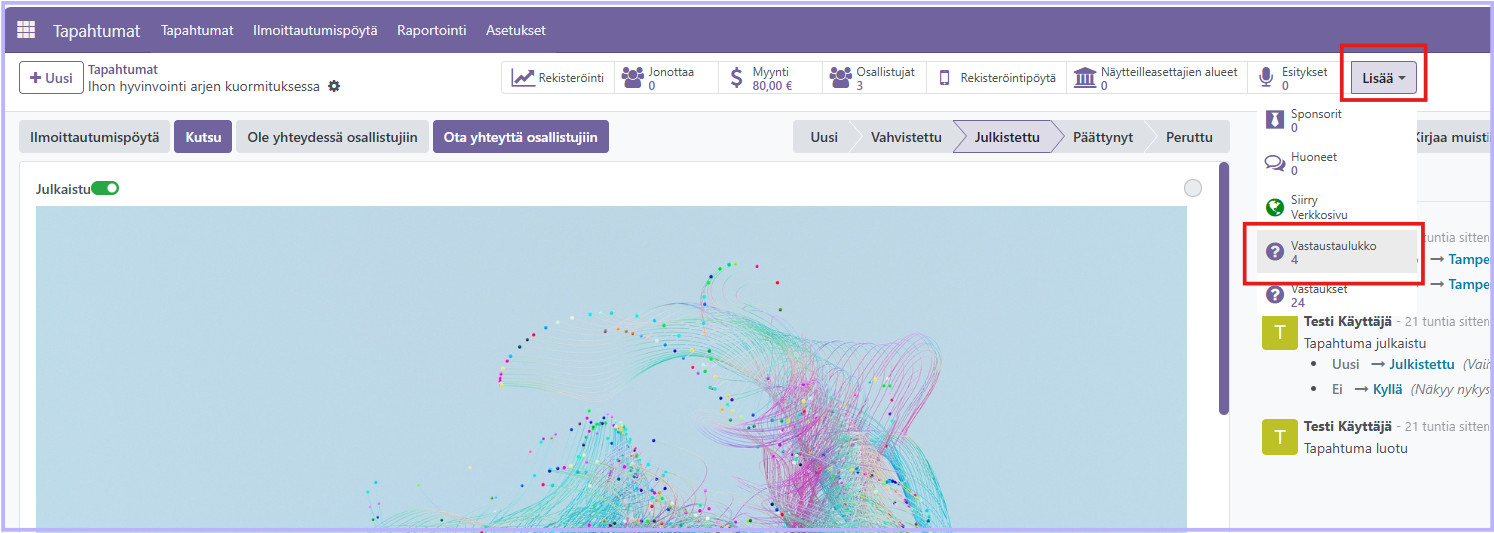The image size is (1494, 533).
Task: Set status to Päättynyt stage
Action: coord(1102,137)
